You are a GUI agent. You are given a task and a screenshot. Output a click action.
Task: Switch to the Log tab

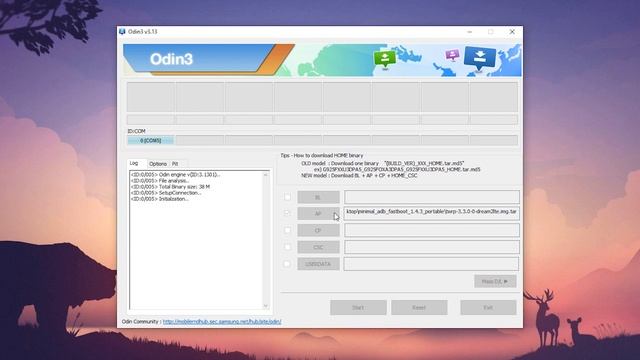[x=134, y=163]
